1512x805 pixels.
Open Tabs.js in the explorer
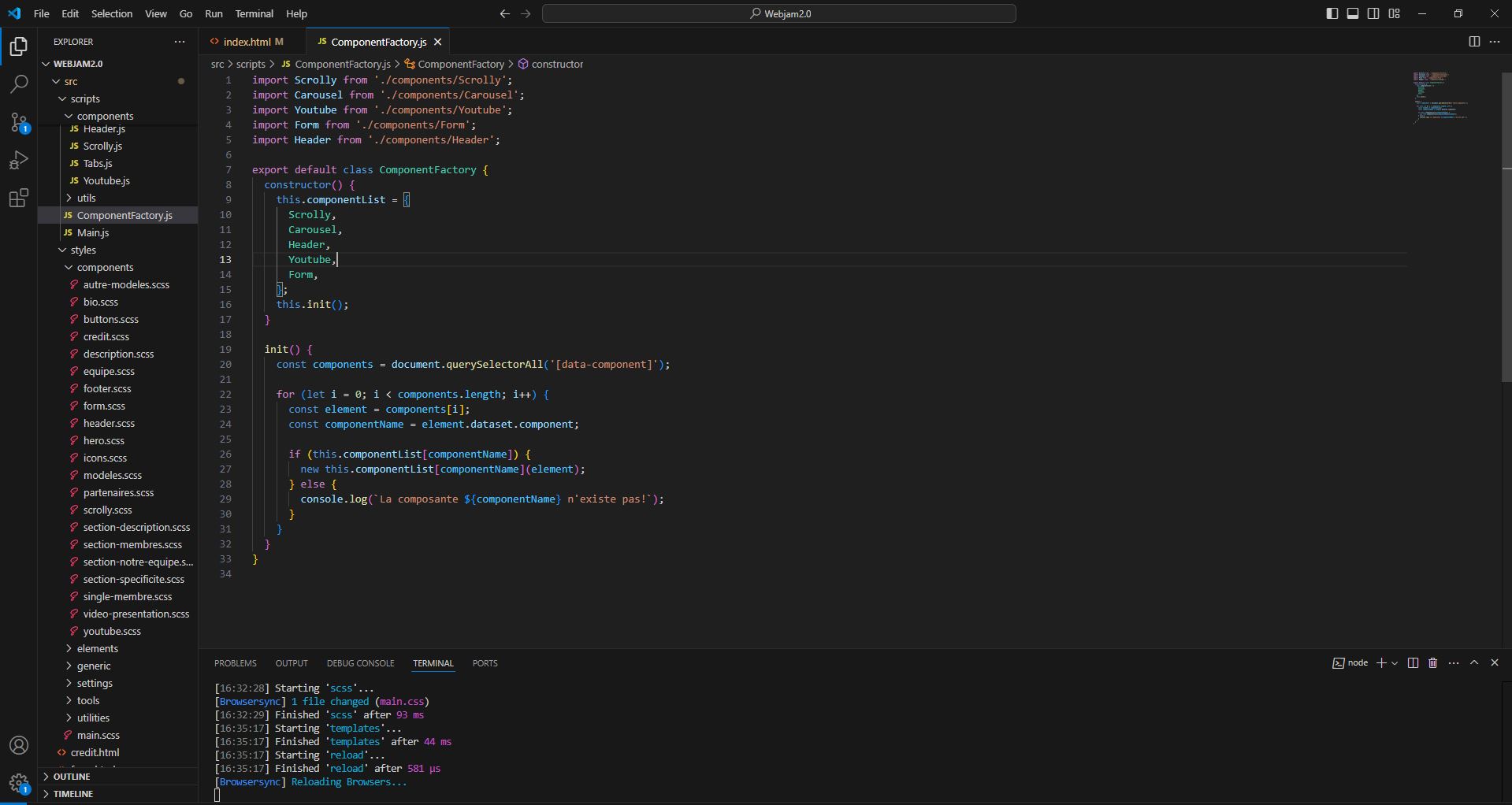118,163
